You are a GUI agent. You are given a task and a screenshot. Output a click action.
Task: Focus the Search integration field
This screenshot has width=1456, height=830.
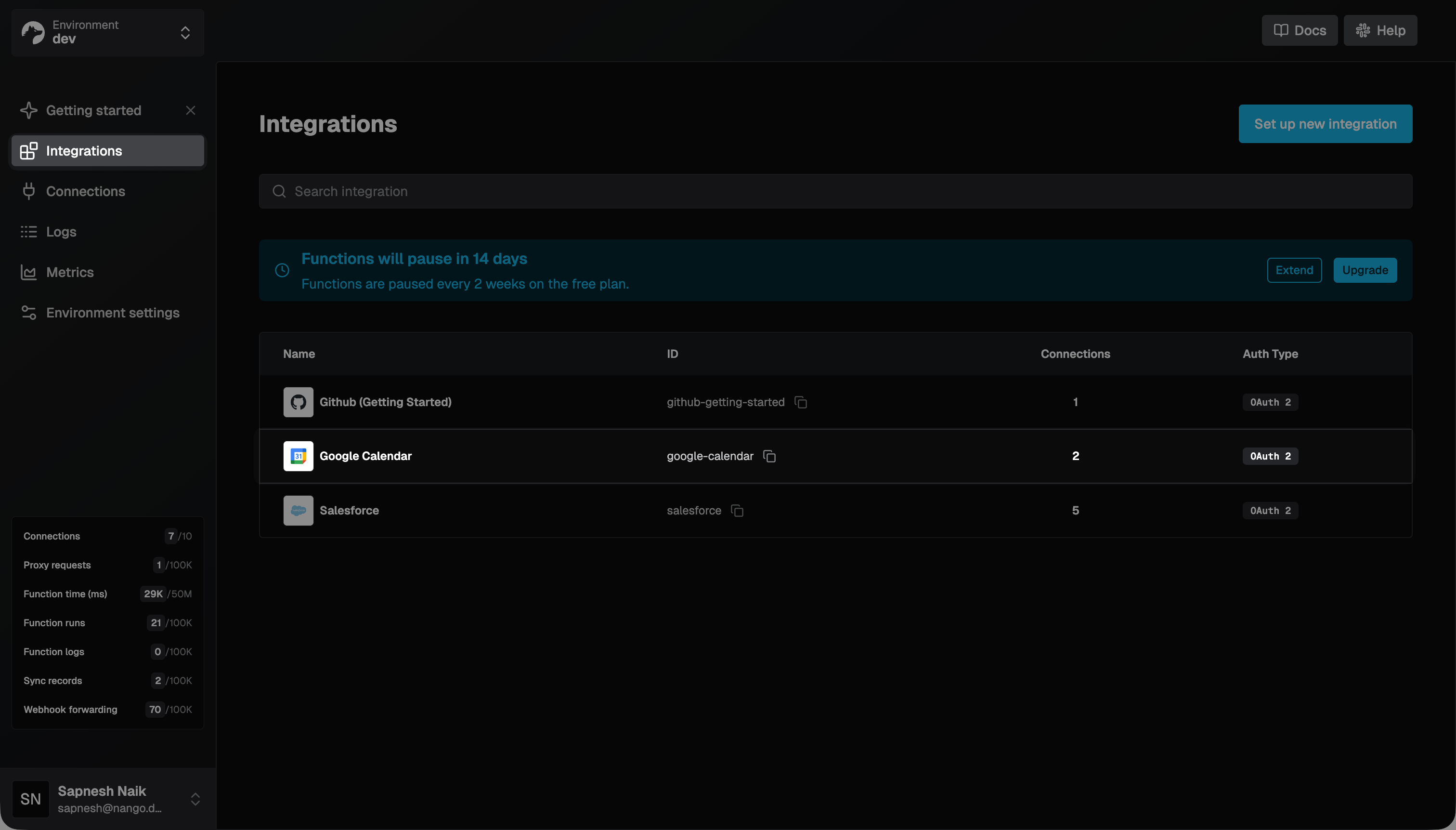click(835, 192)
